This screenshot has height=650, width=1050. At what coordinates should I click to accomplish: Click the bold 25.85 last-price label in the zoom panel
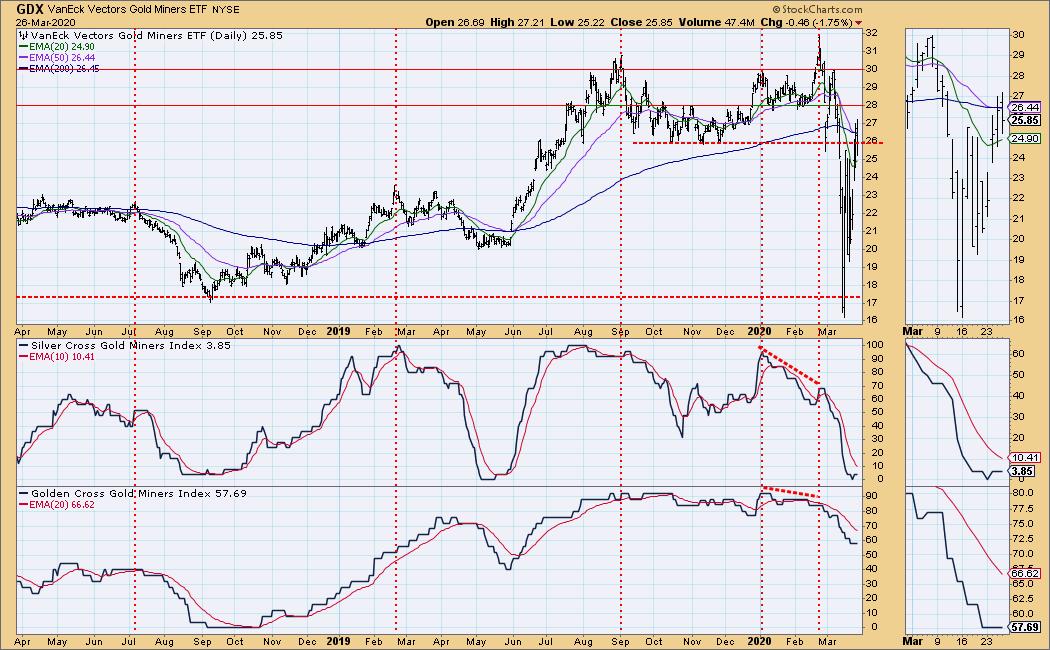1025,120
